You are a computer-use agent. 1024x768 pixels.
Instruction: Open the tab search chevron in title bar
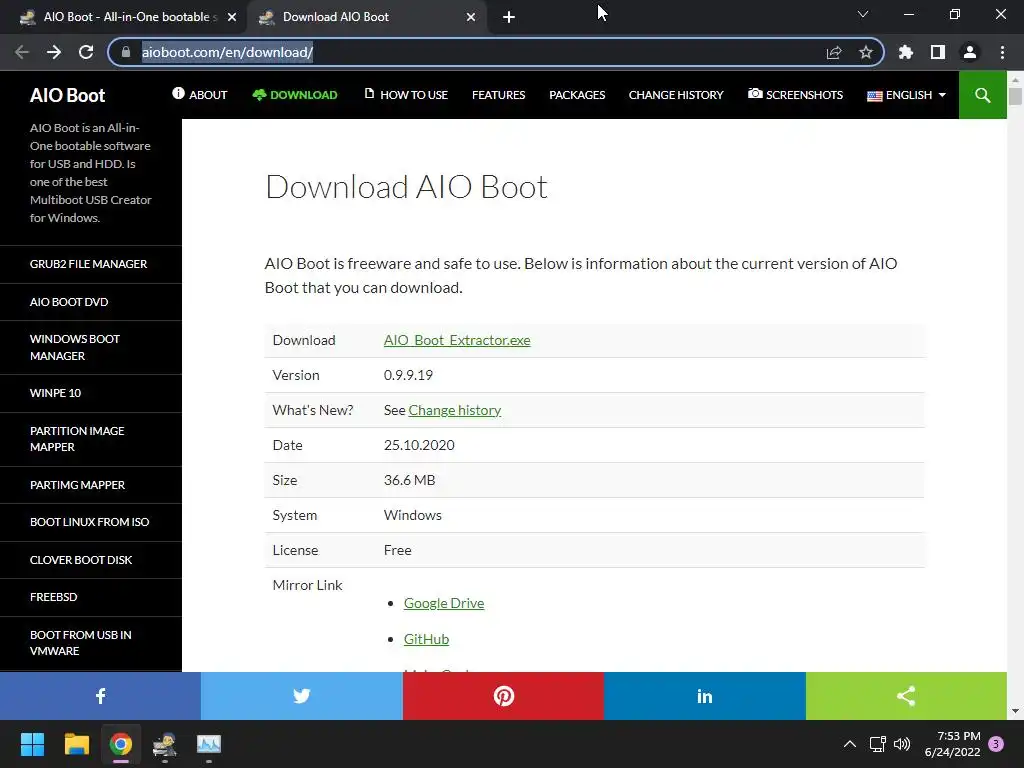863,14
